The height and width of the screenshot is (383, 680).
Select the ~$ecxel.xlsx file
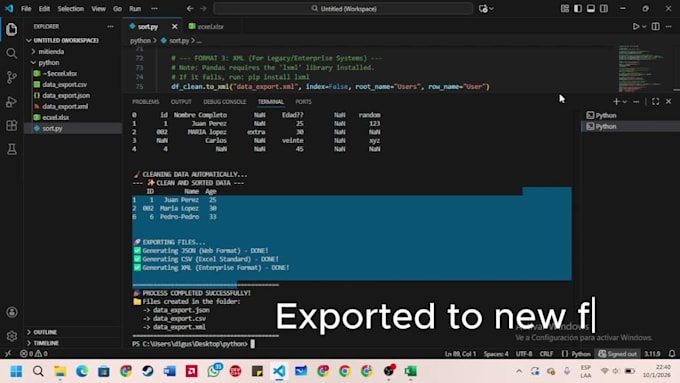pyautogui.click(x=60, y=74)
